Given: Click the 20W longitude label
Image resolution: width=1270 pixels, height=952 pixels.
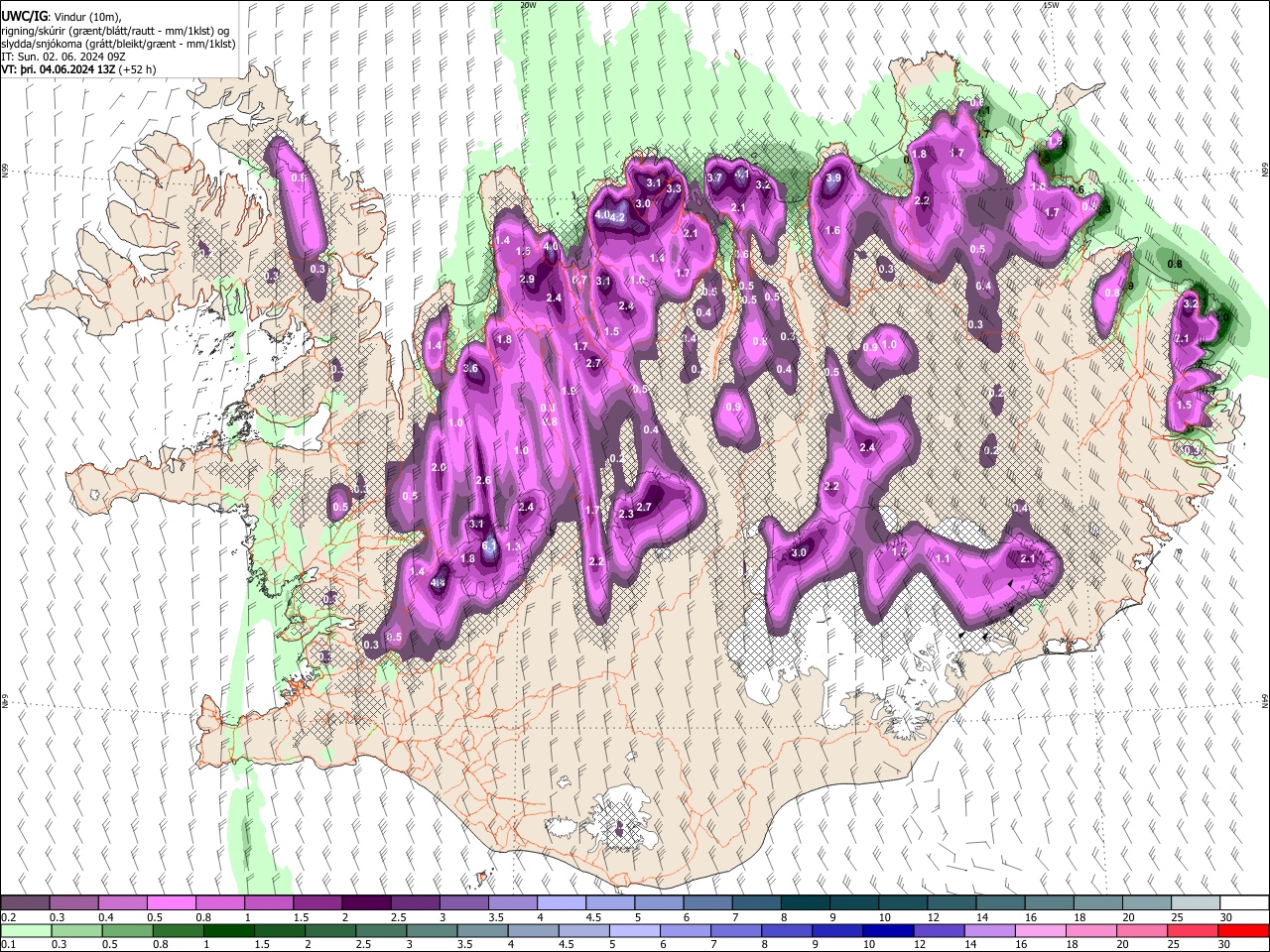Looking at the screenshot, I should pyautogui.click(x=528, y=5).
